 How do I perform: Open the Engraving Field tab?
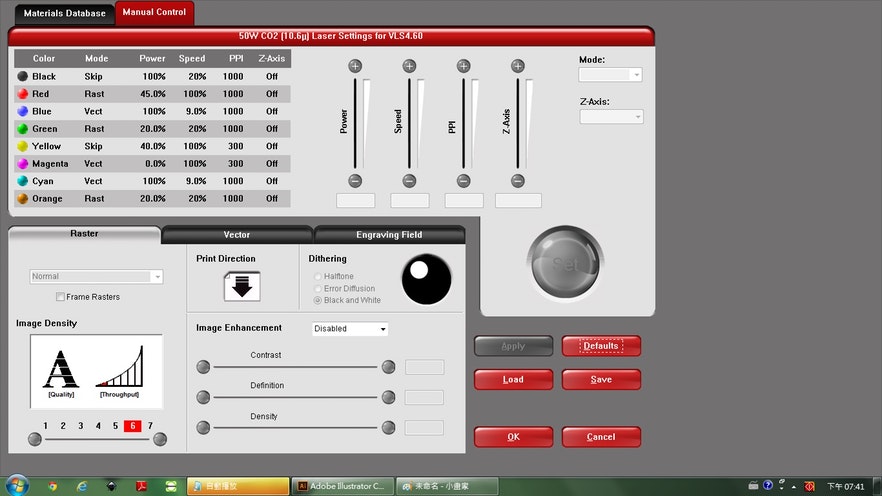tap(389, 235)
